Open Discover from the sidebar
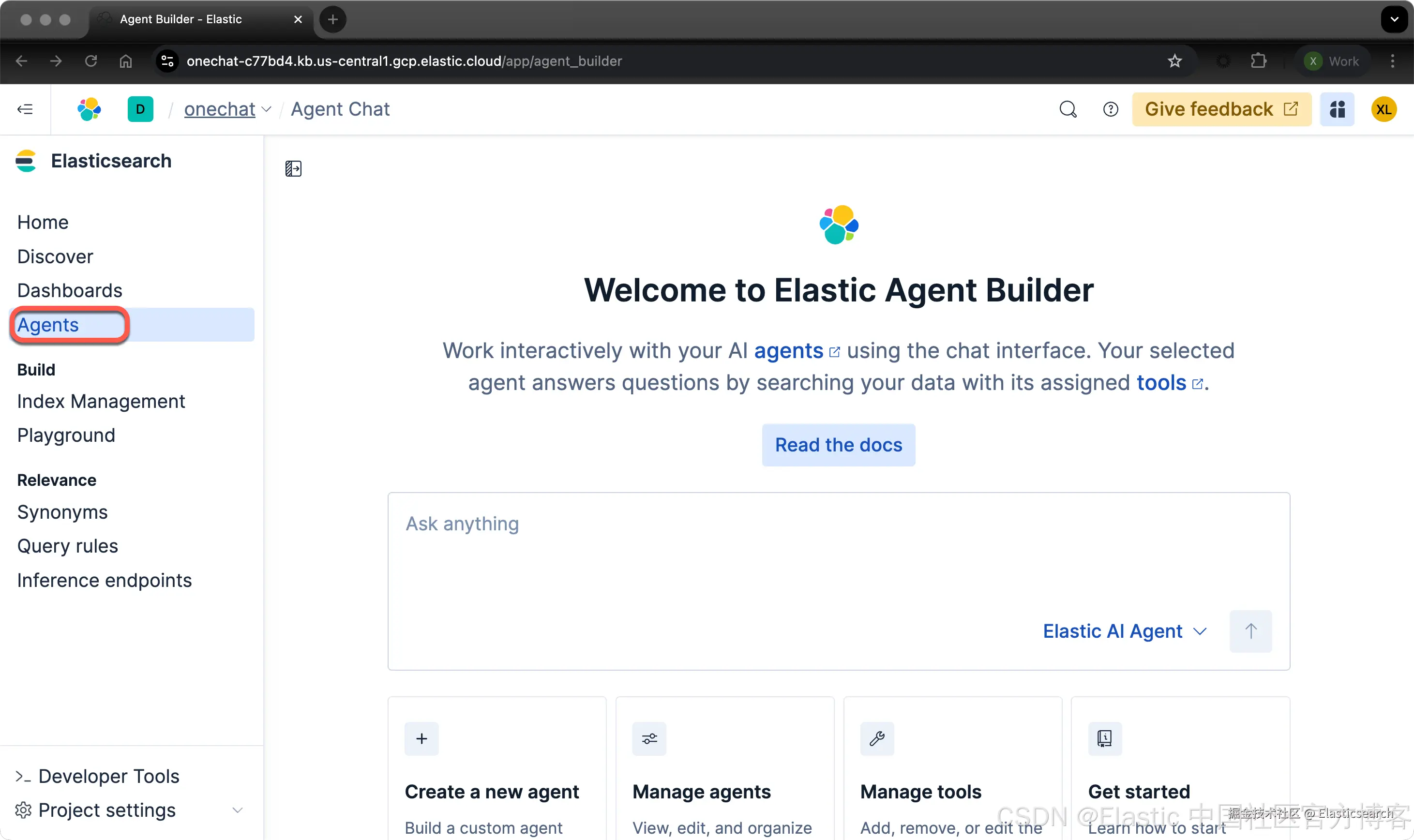 [x=55, y=257]
